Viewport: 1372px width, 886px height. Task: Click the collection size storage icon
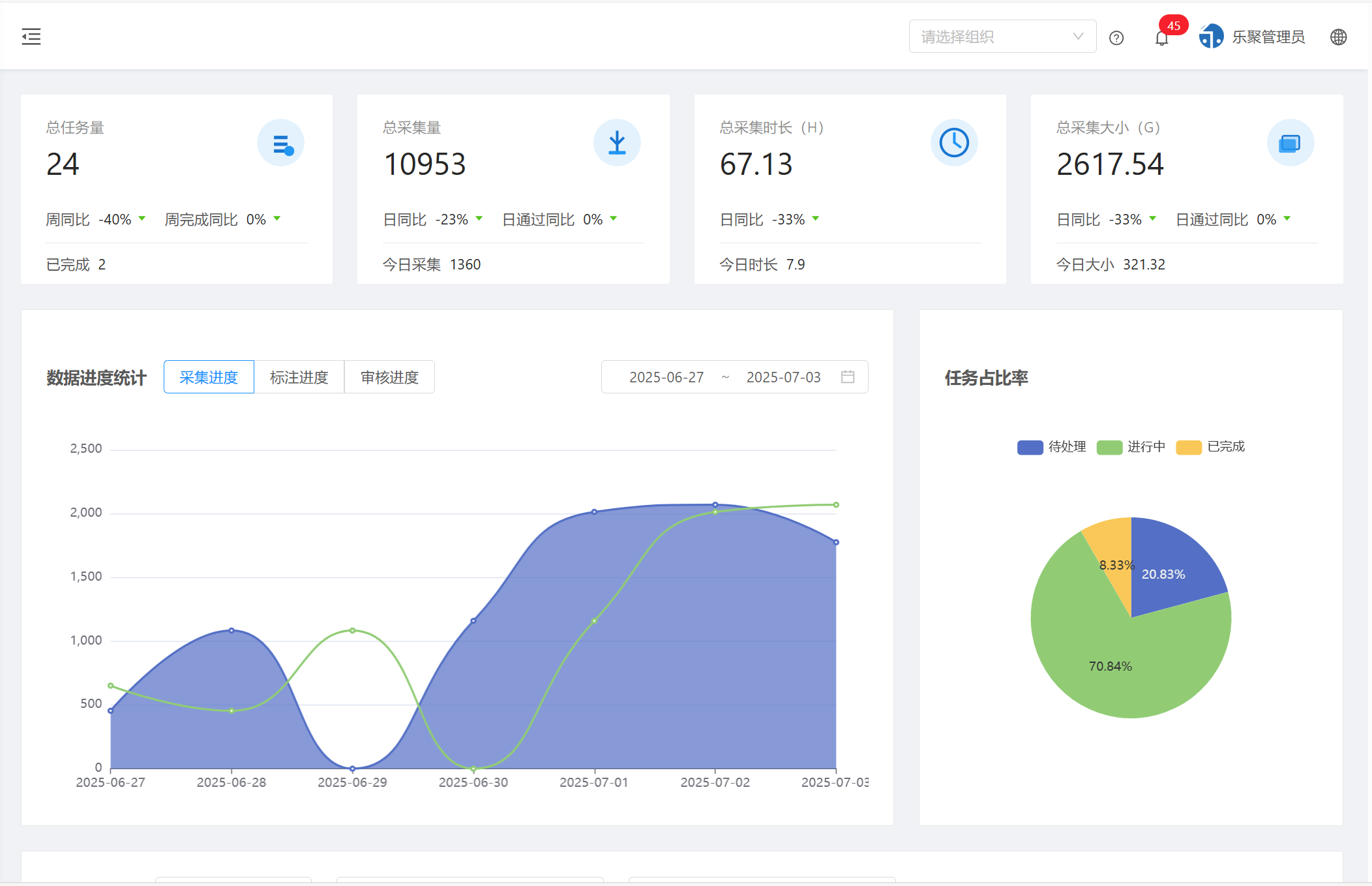(x=1290, y=143)
